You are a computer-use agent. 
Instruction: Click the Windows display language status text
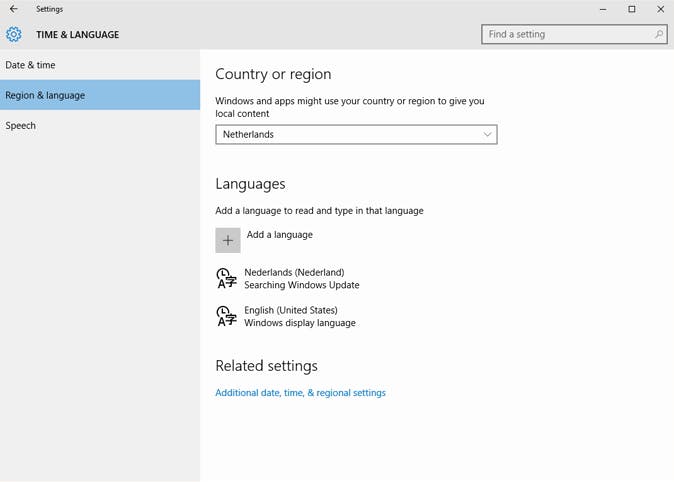[300, 323]
